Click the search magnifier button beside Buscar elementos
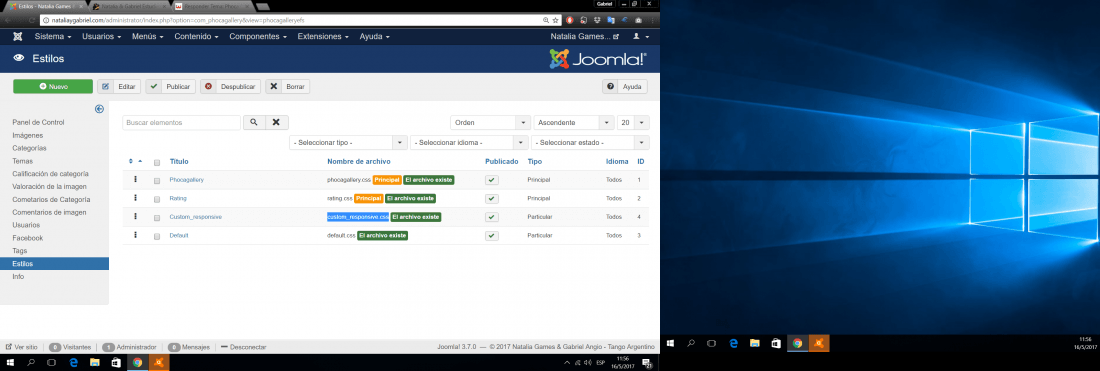Image resolution: width=1100 pixels, height=371 pixels. 253,122
